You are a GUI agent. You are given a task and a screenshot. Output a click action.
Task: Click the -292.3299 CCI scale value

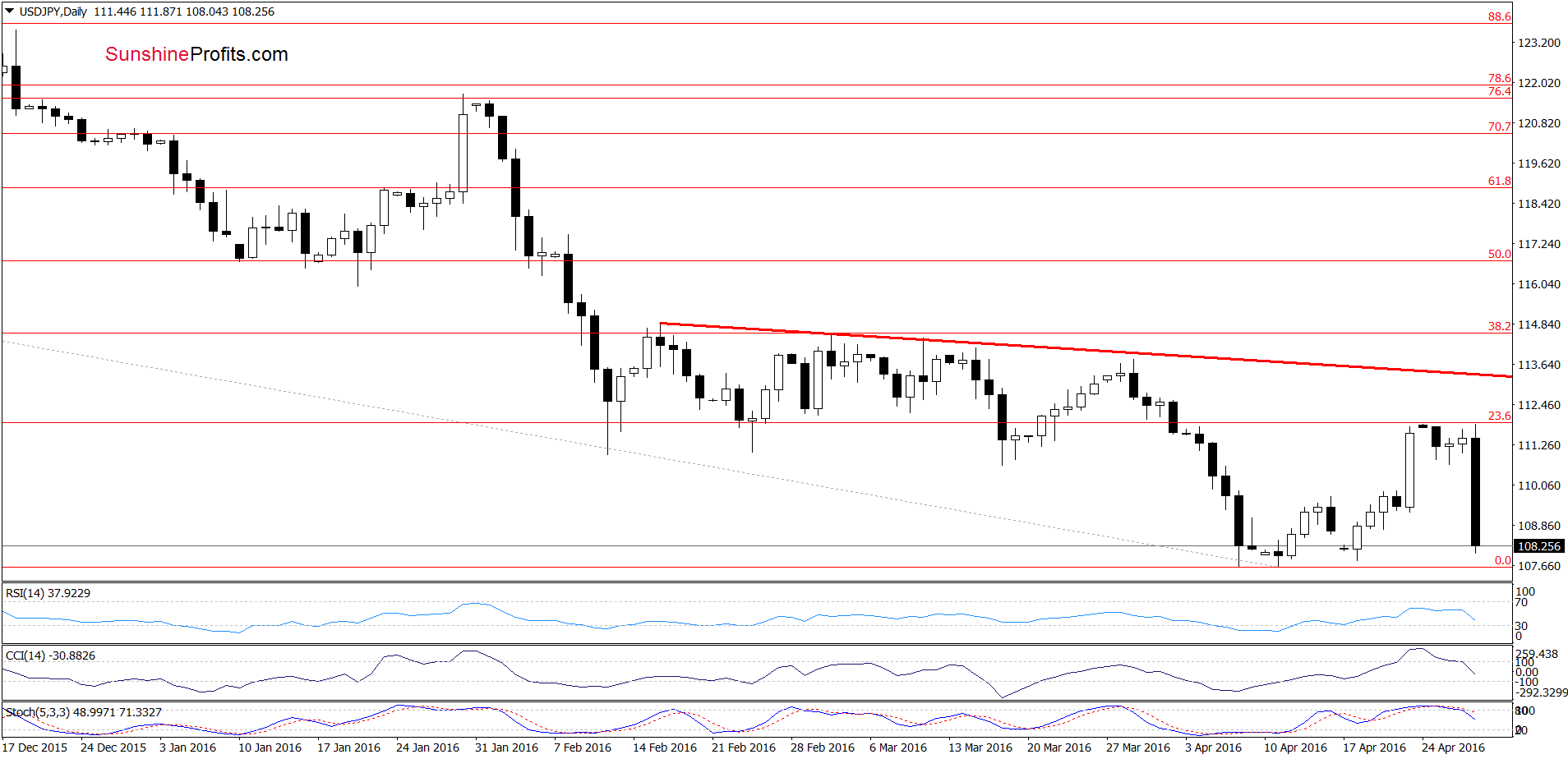pyautogui.click(x=1541, y=692)
